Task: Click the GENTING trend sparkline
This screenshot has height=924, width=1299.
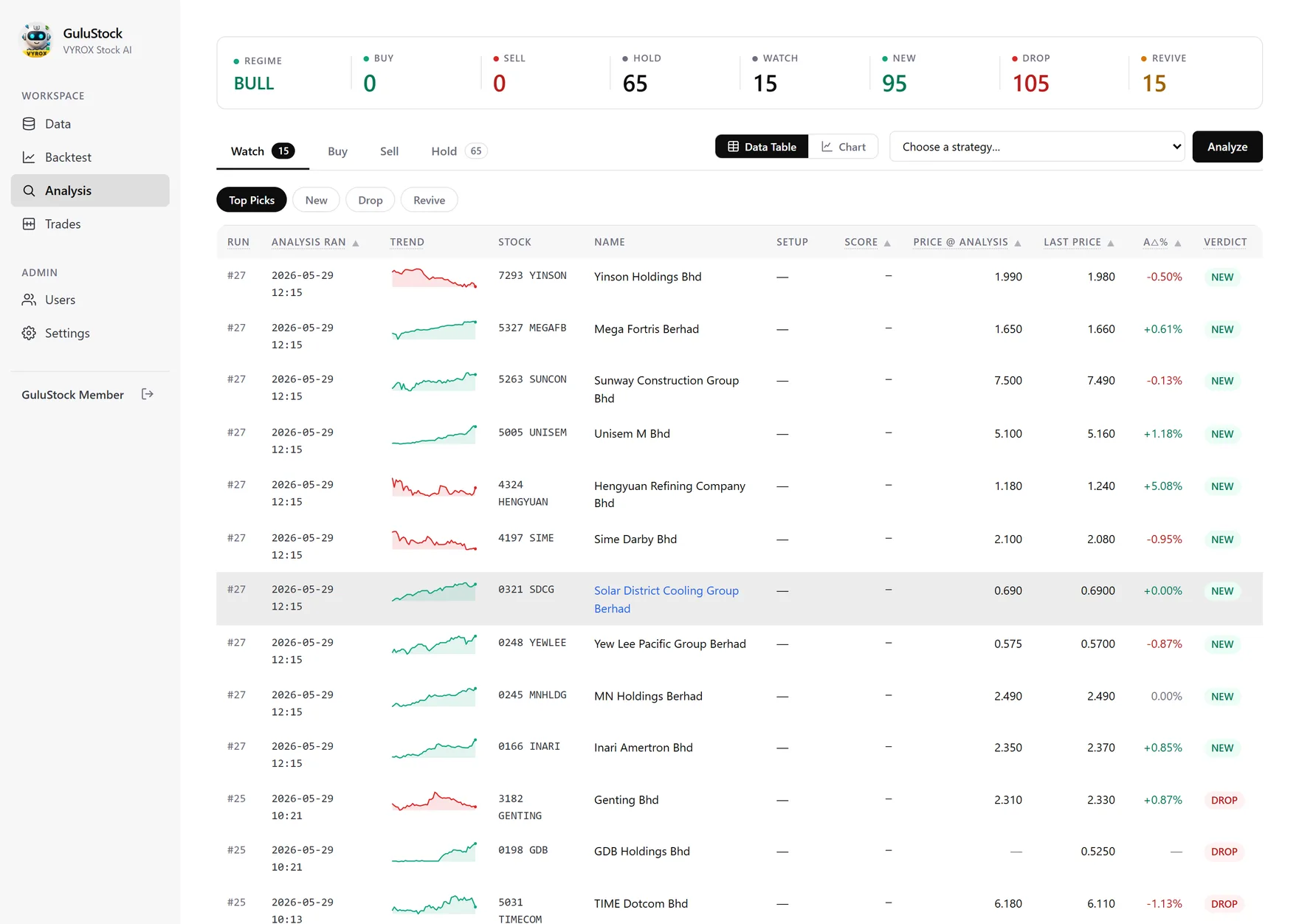Action: coord(434,801)
